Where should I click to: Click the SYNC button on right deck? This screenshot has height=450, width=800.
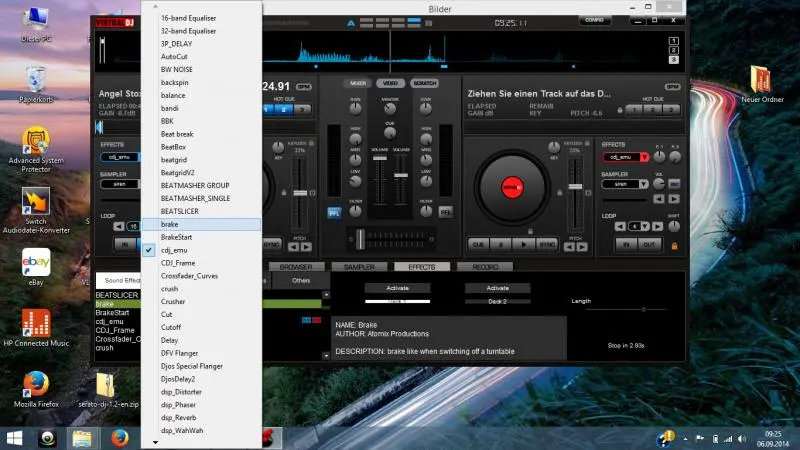click(x=547, y=243)
